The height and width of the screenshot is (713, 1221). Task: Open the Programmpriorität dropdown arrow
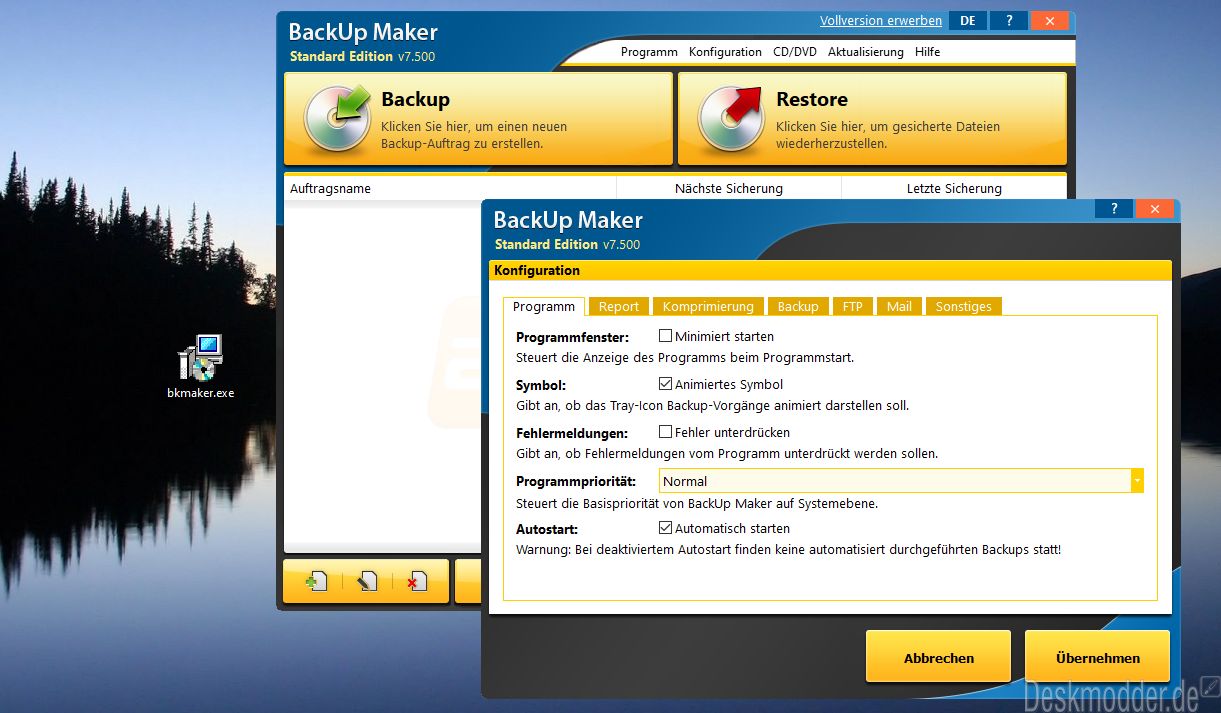click(1137, 481)
